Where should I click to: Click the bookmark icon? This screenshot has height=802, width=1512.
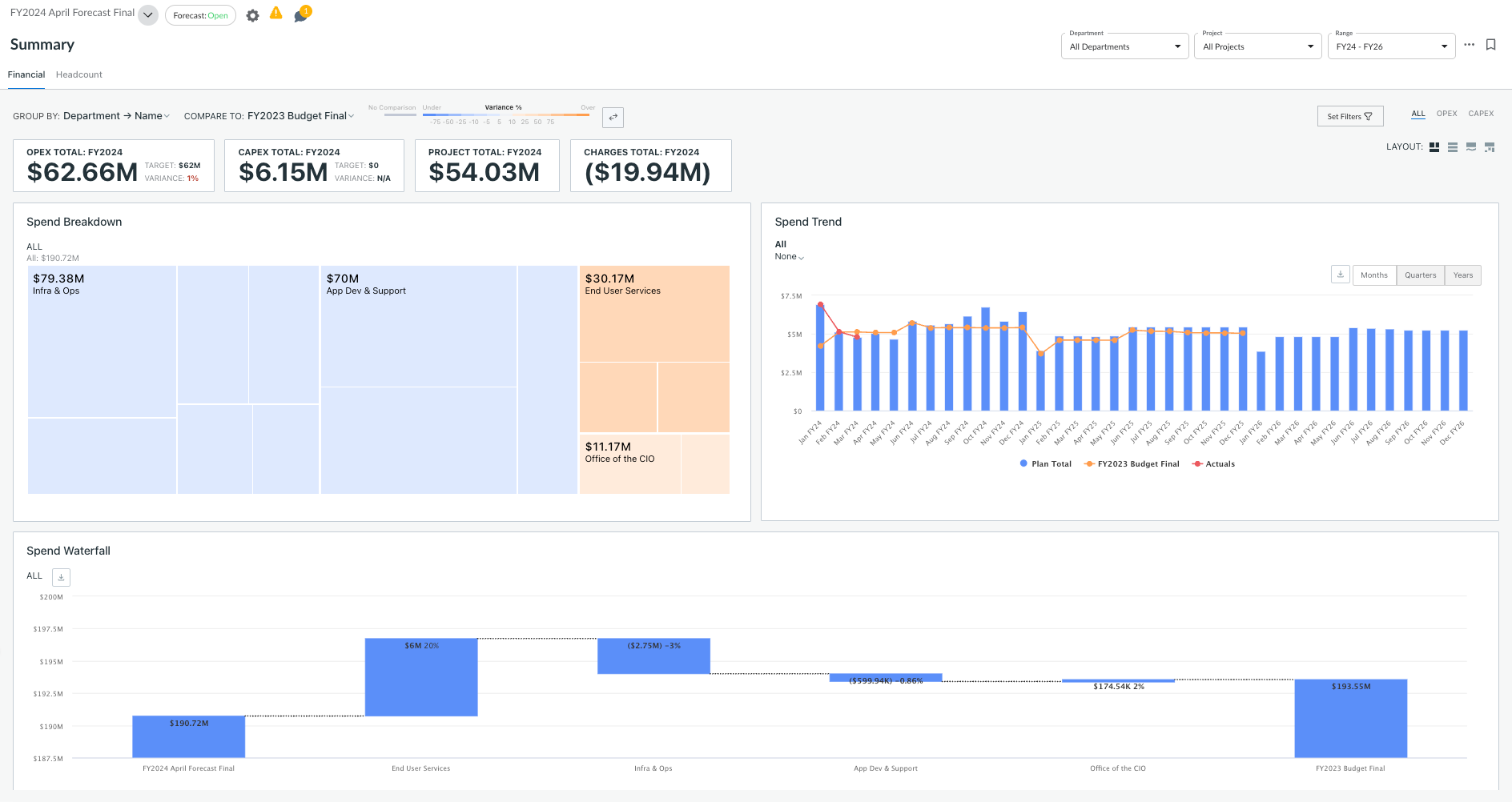tap(1490, 45)
